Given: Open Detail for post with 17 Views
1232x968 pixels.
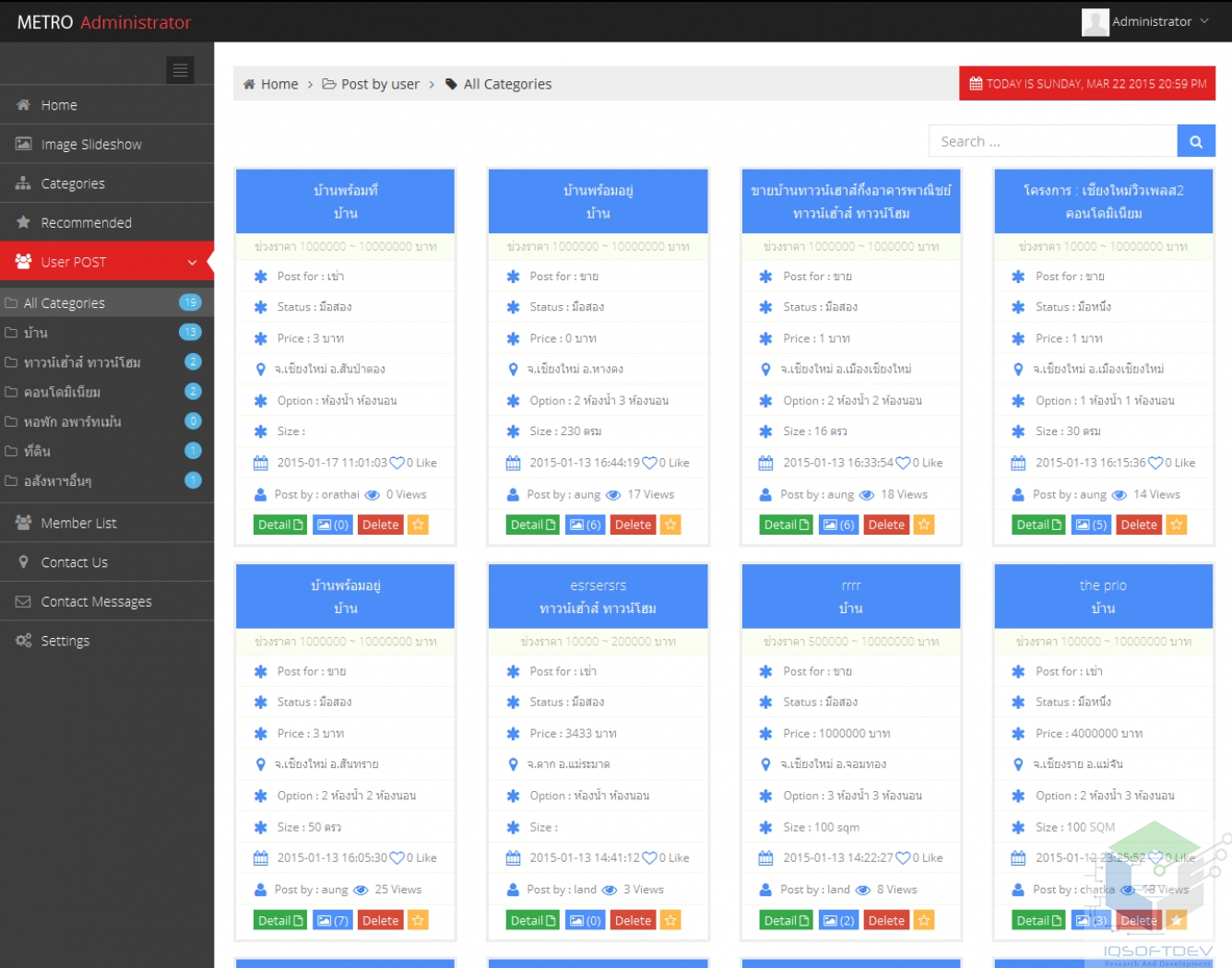Looking at the screenshot, I should click(x=533, y=525).
